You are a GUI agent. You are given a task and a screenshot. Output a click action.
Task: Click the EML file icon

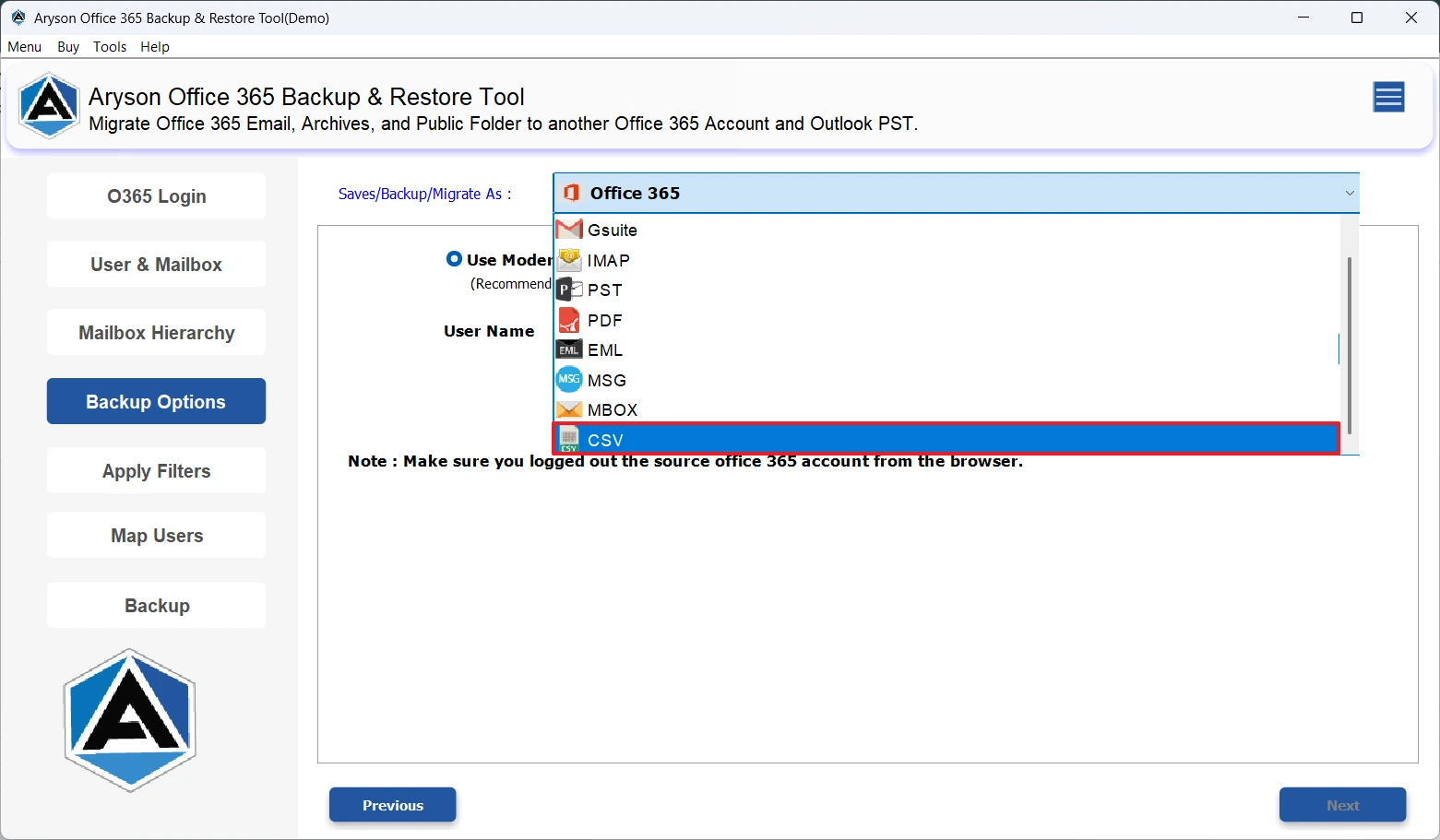569,349
